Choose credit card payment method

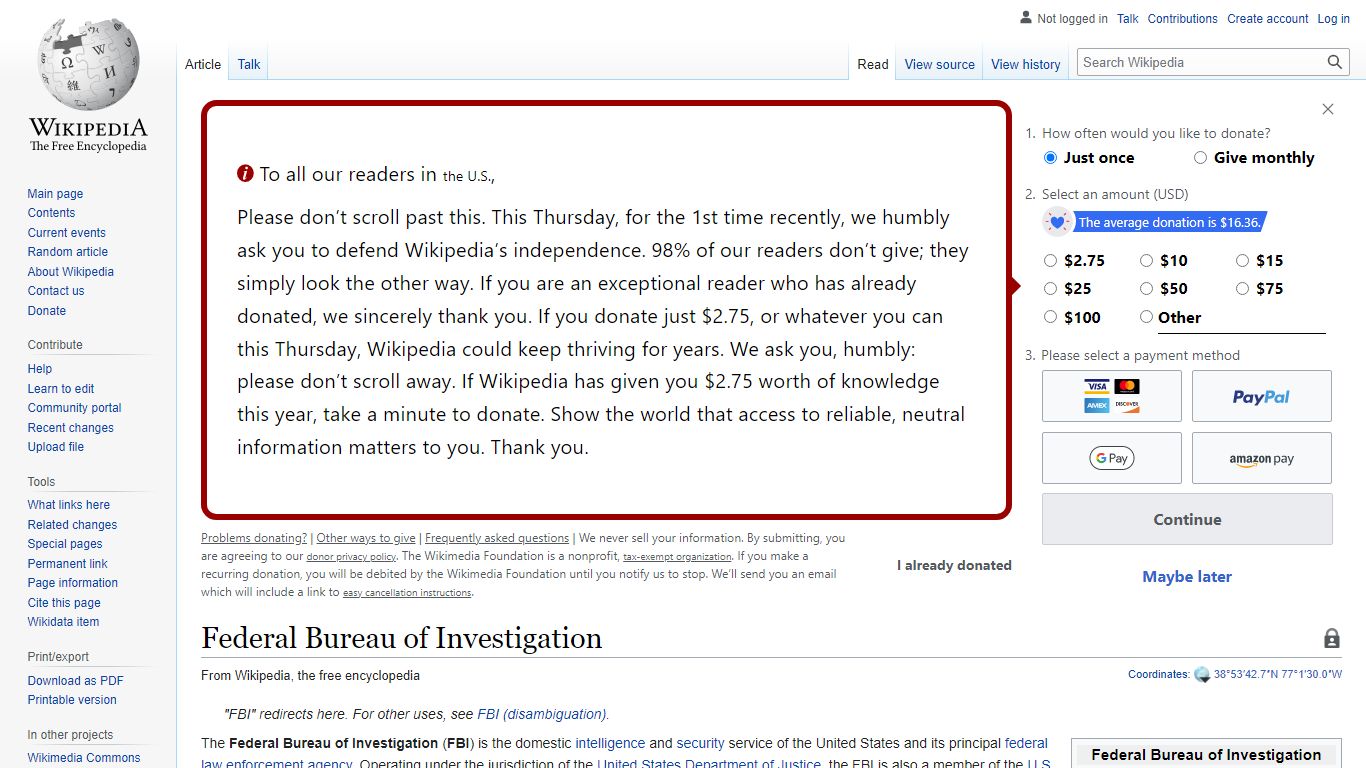tap(1112, 396)
